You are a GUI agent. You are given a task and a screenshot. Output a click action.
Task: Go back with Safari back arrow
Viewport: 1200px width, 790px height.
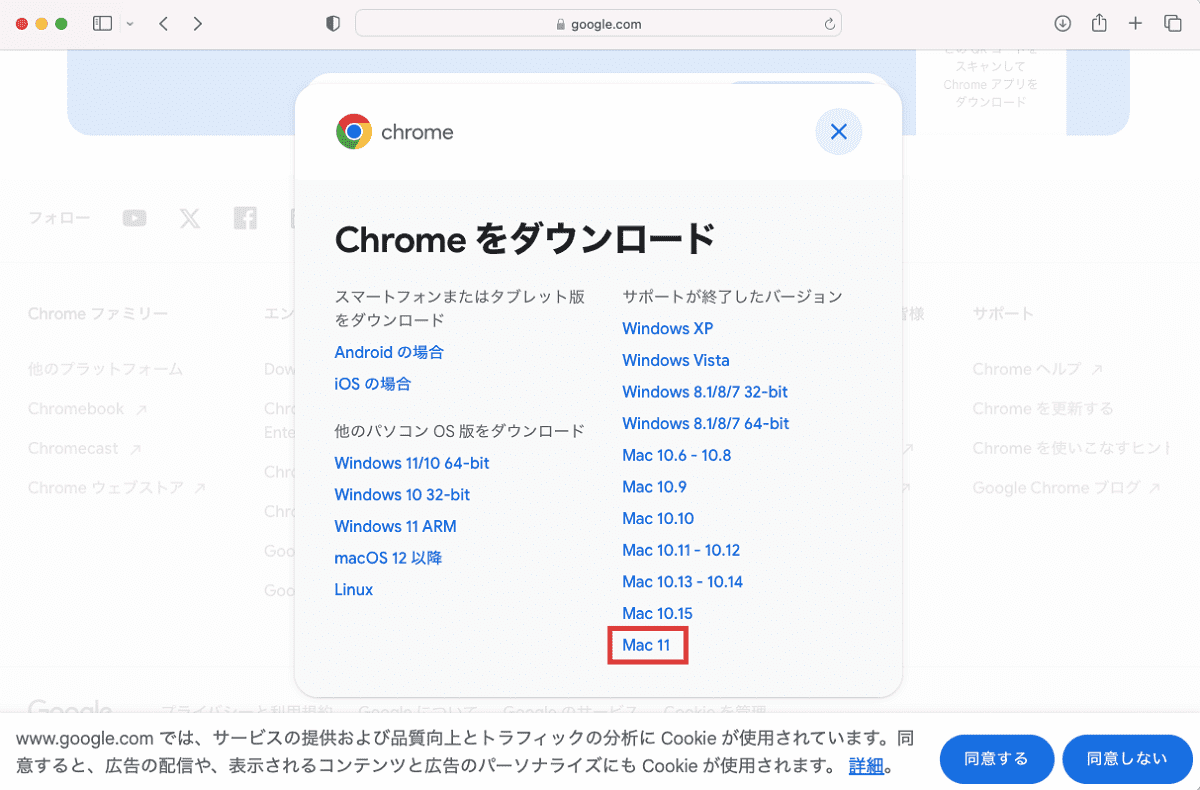(163, 24)
